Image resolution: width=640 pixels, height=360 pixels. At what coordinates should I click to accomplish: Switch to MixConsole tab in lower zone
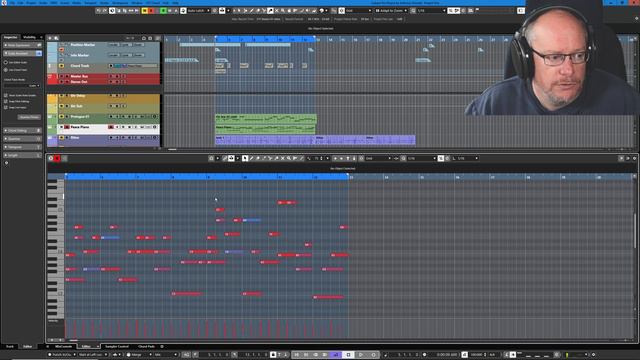click(63, 347)
